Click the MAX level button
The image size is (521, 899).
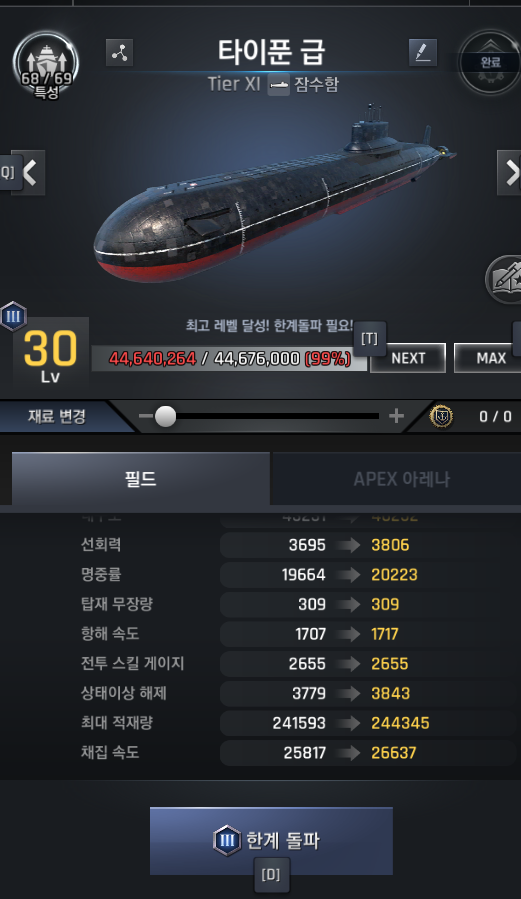tap(490, 358)
